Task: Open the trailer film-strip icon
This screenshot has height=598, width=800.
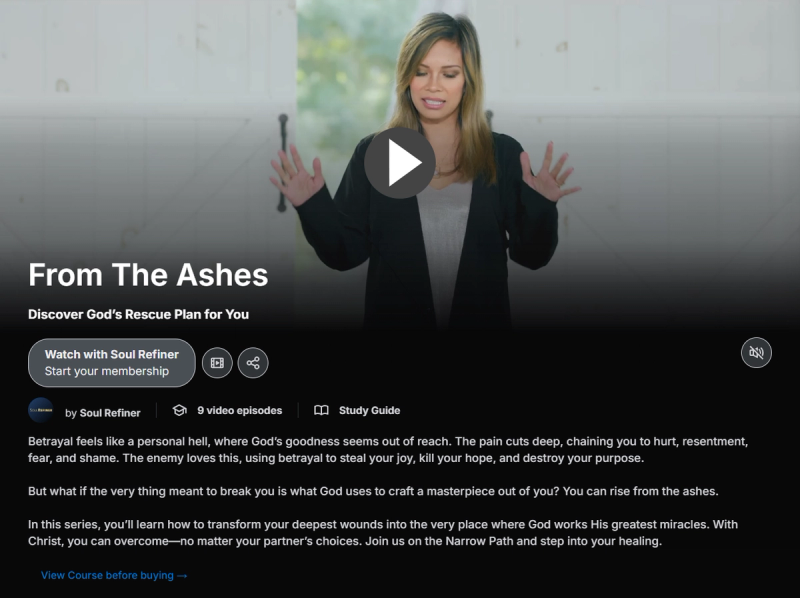Action: (217, 363)
